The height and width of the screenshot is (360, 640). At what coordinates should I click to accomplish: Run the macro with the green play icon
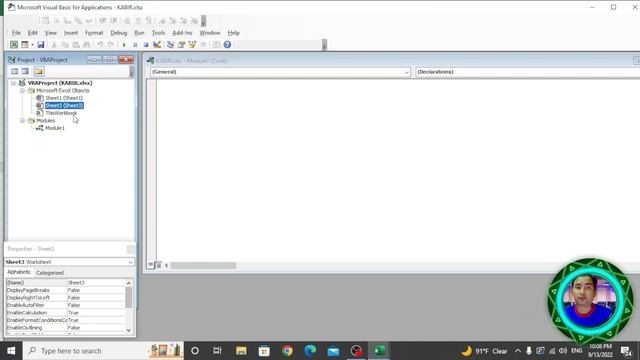pyautogui.click(x=124, y=44)
